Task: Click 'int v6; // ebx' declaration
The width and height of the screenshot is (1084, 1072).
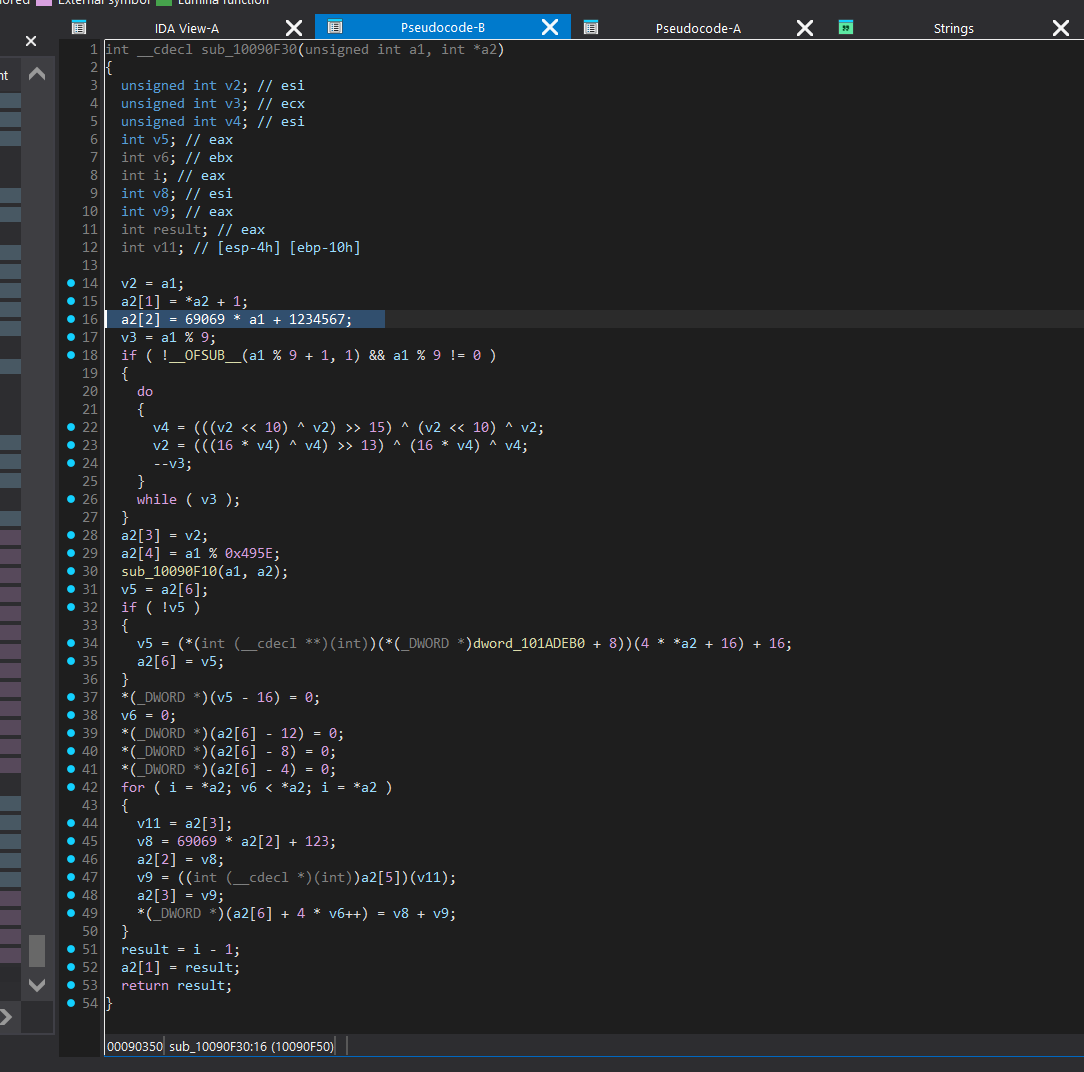Action: pos(177,158)
